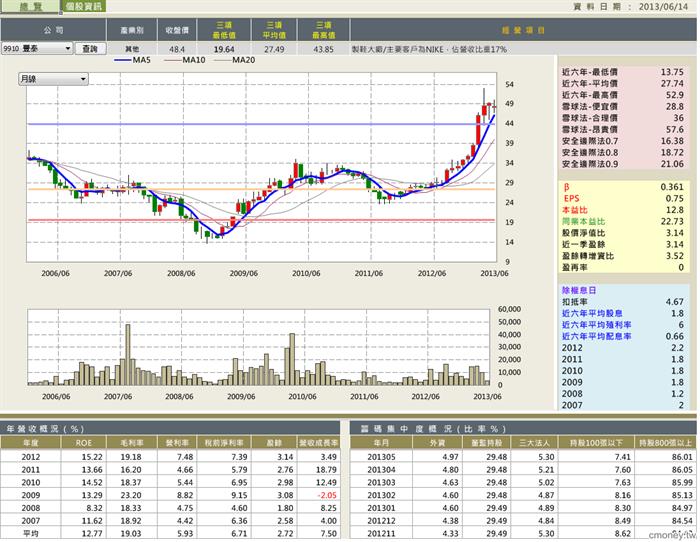Click the red -2.05 growth value
This screenshot has height=542, width=700.
click(x=327, y=495)
